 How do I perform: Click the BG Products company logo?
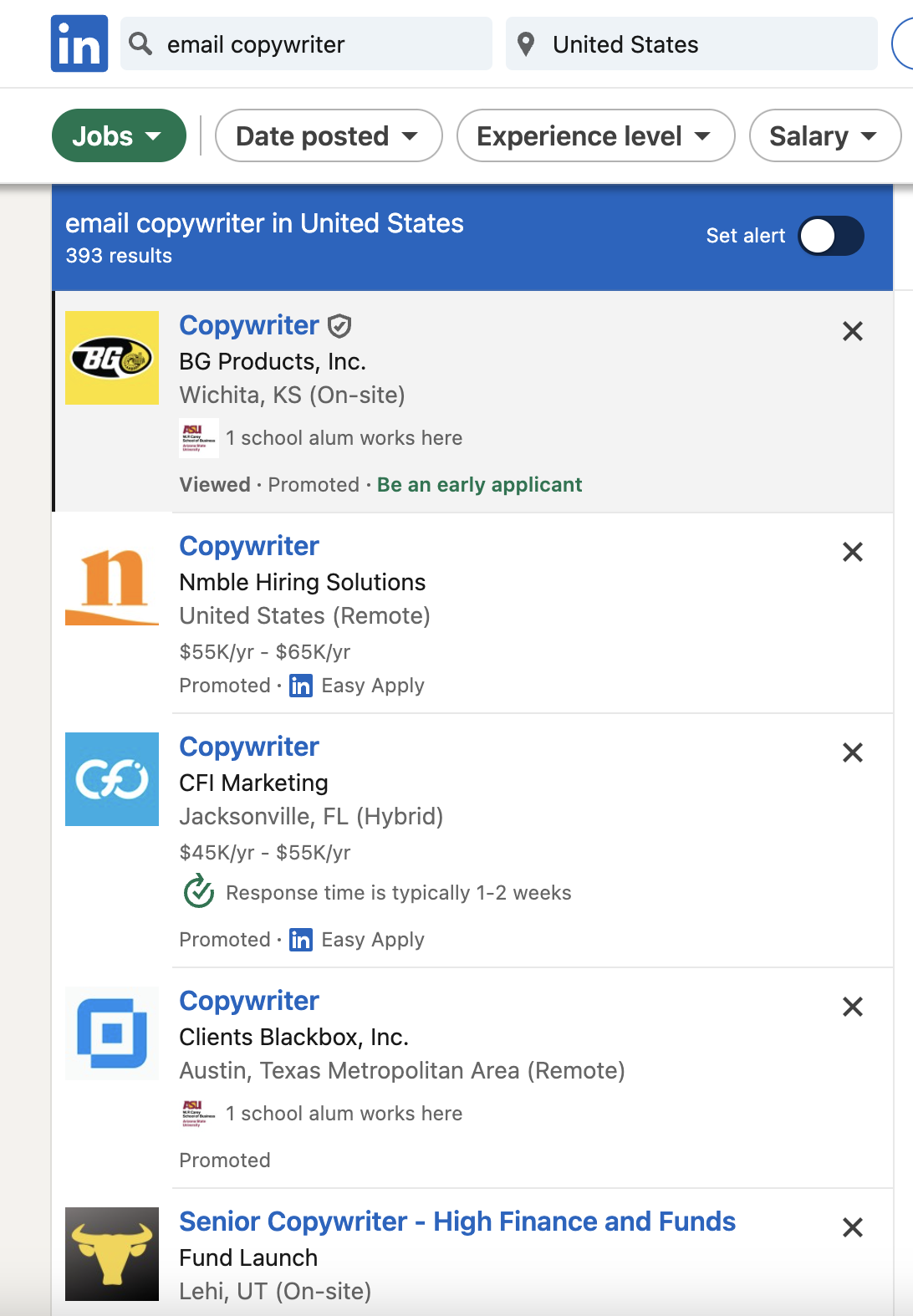pos(112,358)
